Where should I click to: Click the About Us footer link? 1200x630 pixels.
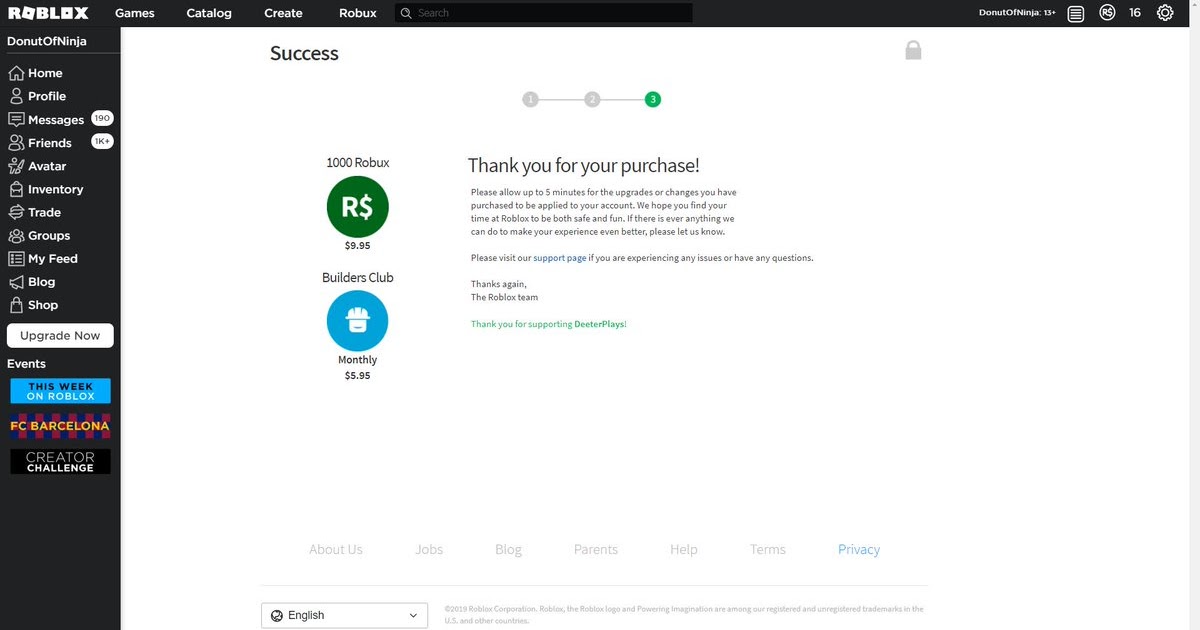tap(336, 549)
